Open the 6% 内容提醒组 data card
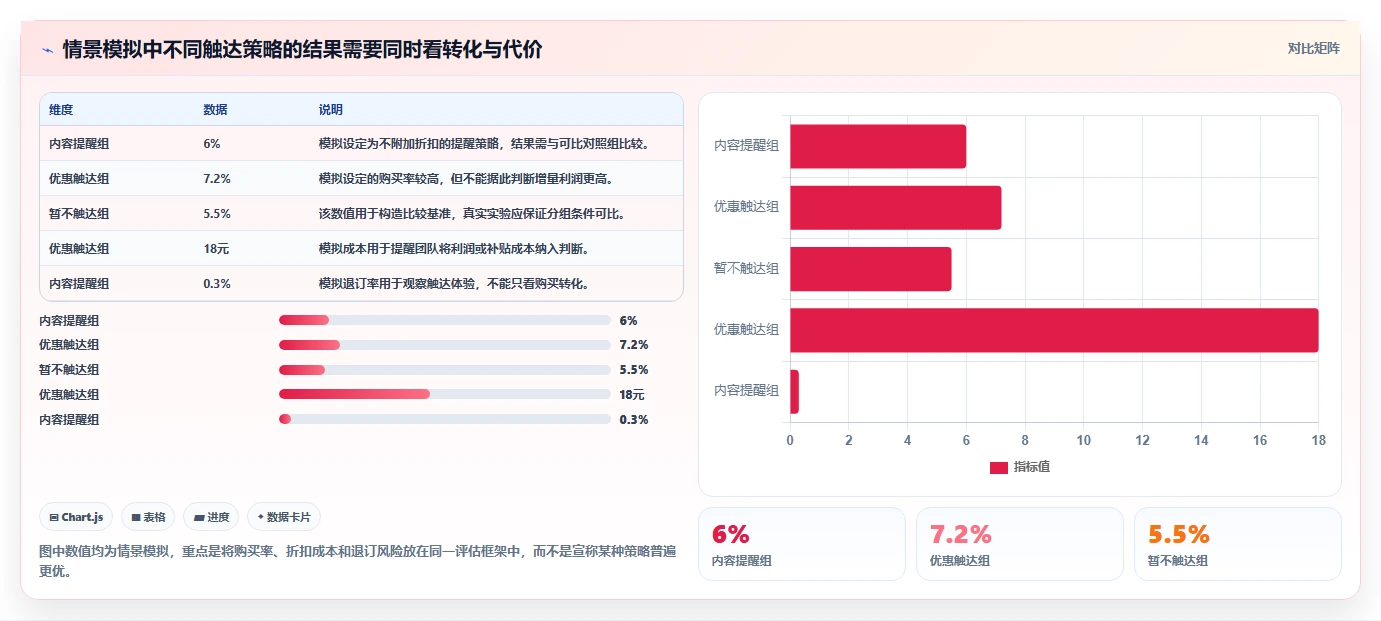1381x621 pixels. [x=801, y=544]
